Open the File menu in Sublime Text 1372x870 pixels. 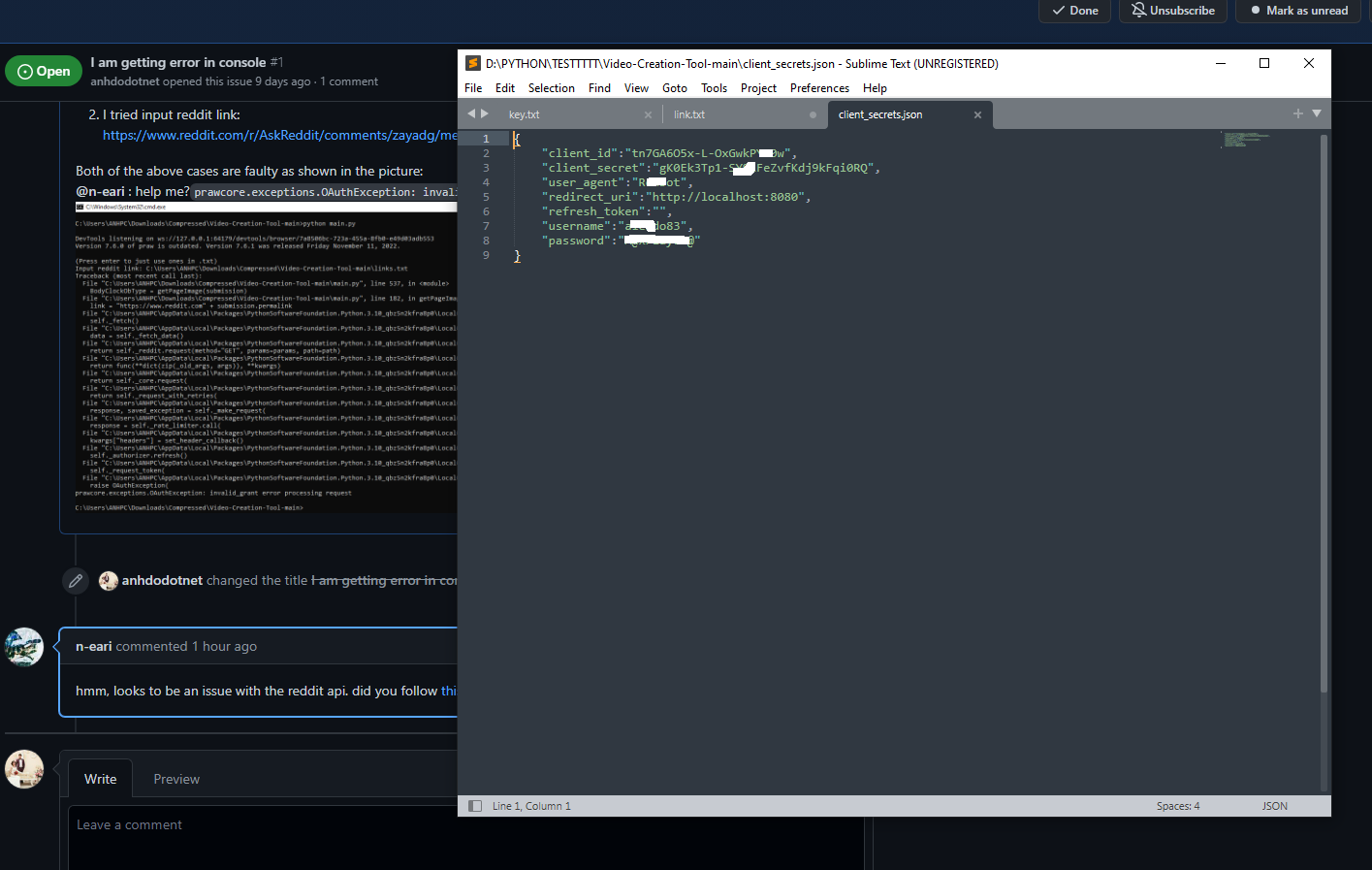click(x=473, y=88)
